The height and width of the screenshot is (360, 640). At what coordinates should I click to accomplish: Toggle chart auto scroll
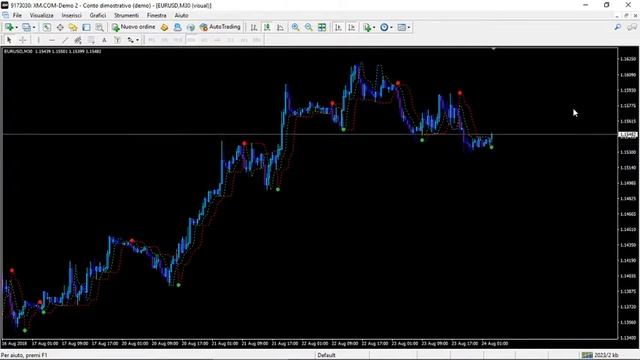pos(338,27)
